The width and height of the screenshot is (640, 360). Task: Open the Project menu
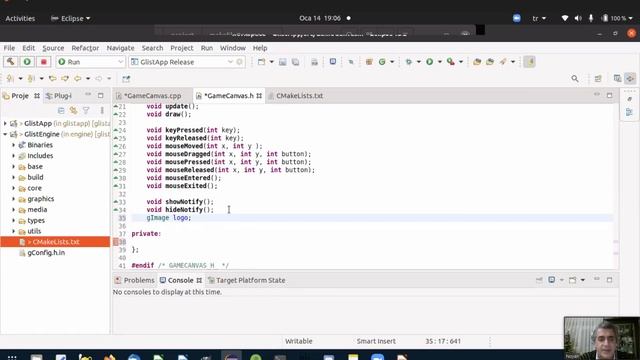click(182, 48)
